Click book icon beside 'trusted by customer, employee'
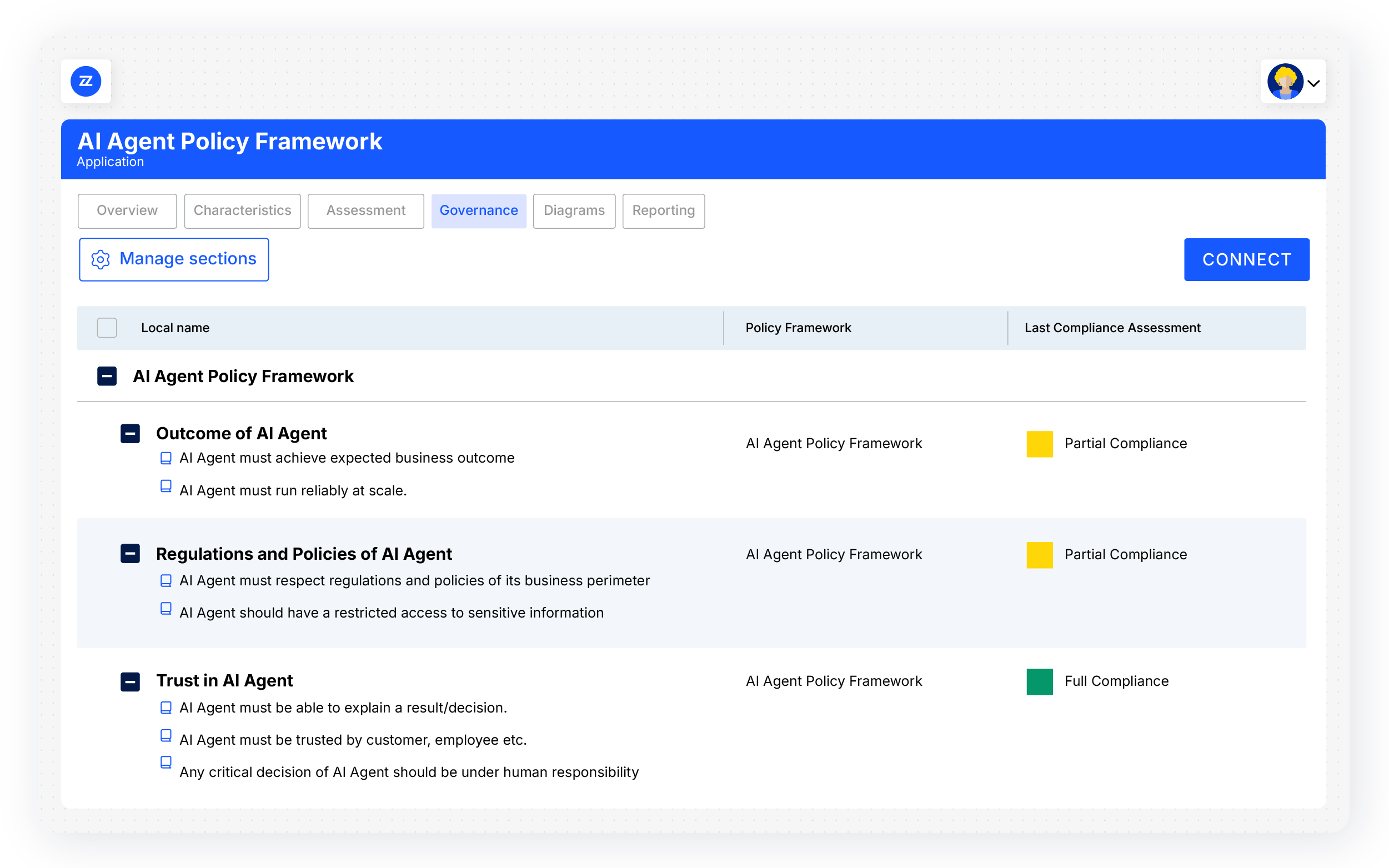The height and width of the screenshot is (868, 1389). (166, 736)
